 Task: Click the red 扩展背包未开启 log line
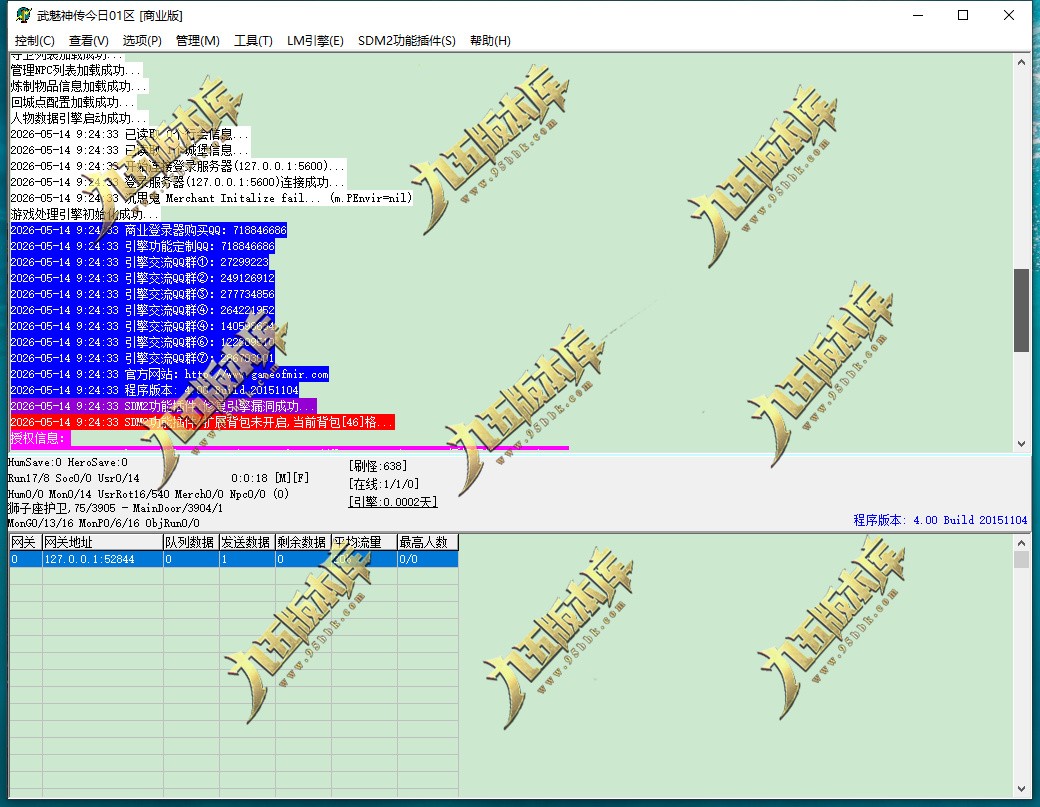202,422
